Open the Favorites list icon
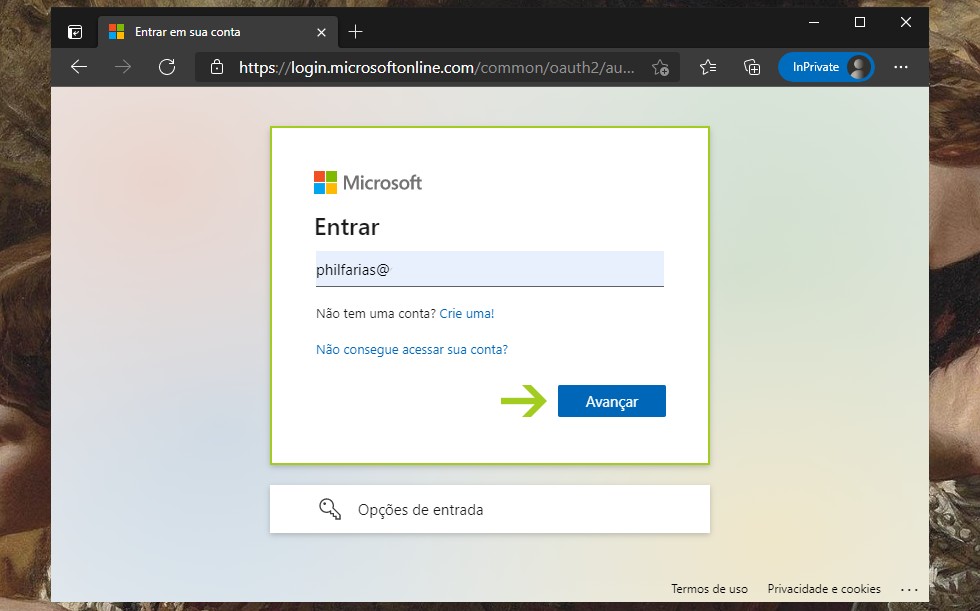Screen dimensions: 980x611 (x=708, y=67)
